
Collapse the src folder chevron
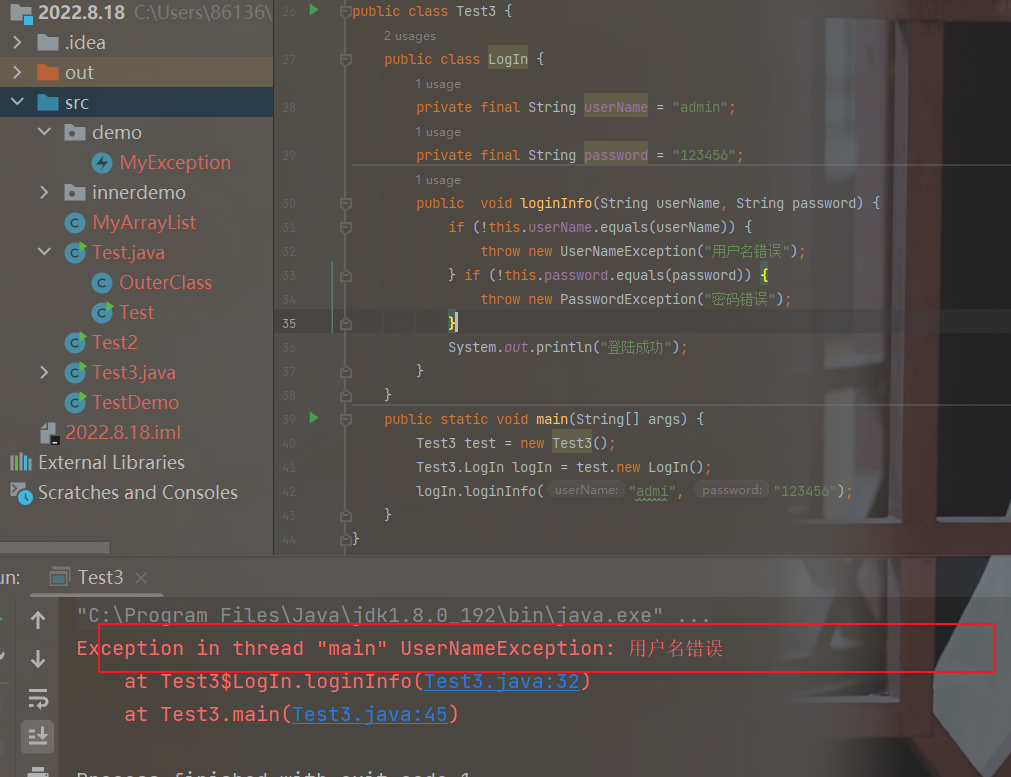point(17,102)
